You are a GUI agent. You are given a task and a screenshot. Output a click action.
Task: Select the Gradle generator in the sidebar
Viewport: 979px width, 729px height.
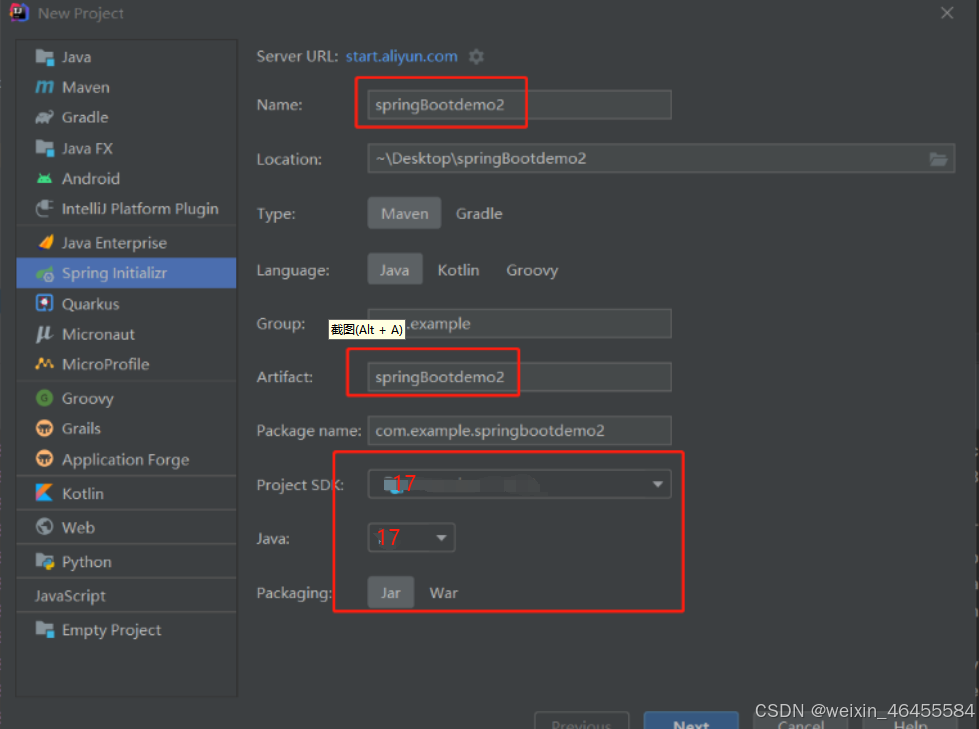(82, 117)
